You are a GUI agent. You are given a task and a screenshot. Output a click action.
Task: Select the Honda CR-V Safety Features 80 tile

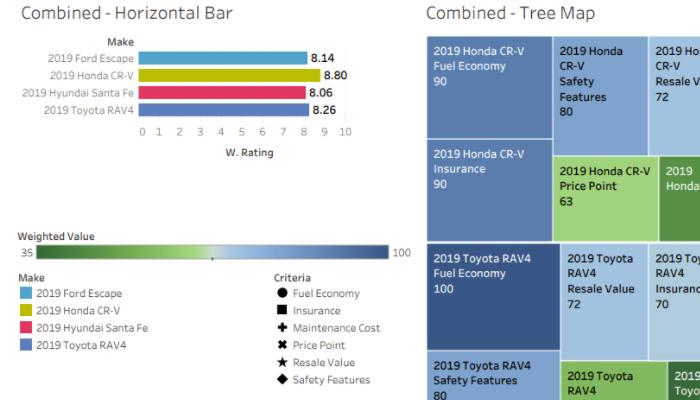coord(600,96)
